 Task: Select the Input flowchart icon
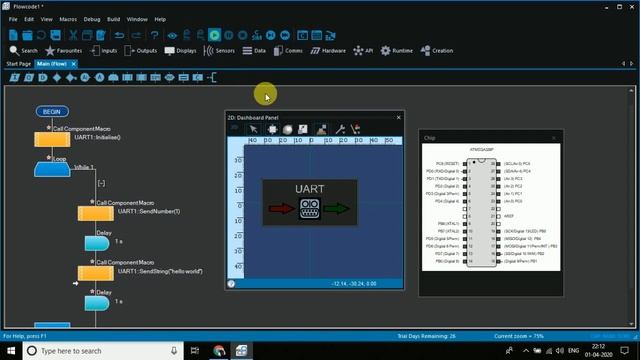(x=15, y=78)
